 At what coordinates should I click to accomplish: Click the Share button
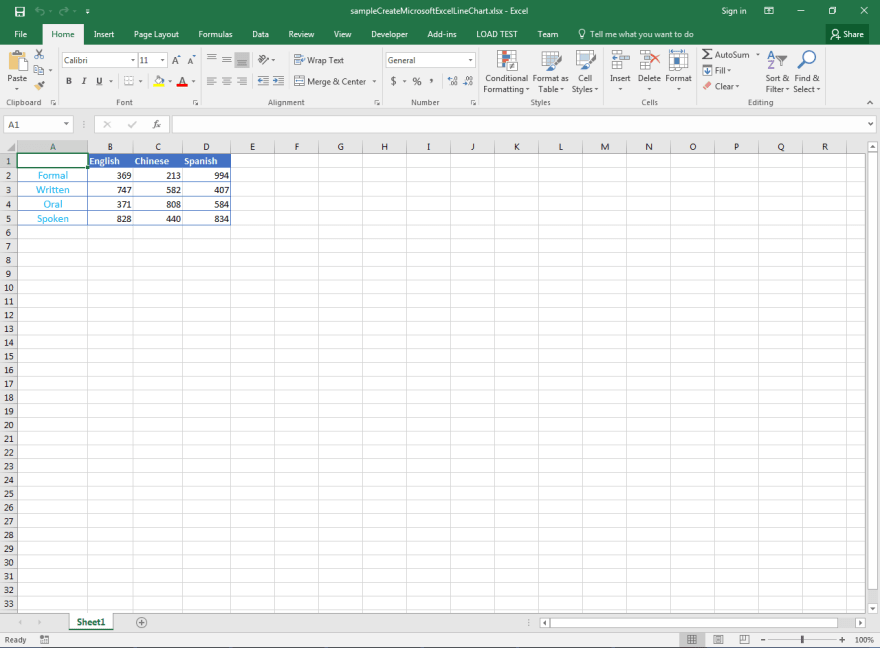pos(847,34)
